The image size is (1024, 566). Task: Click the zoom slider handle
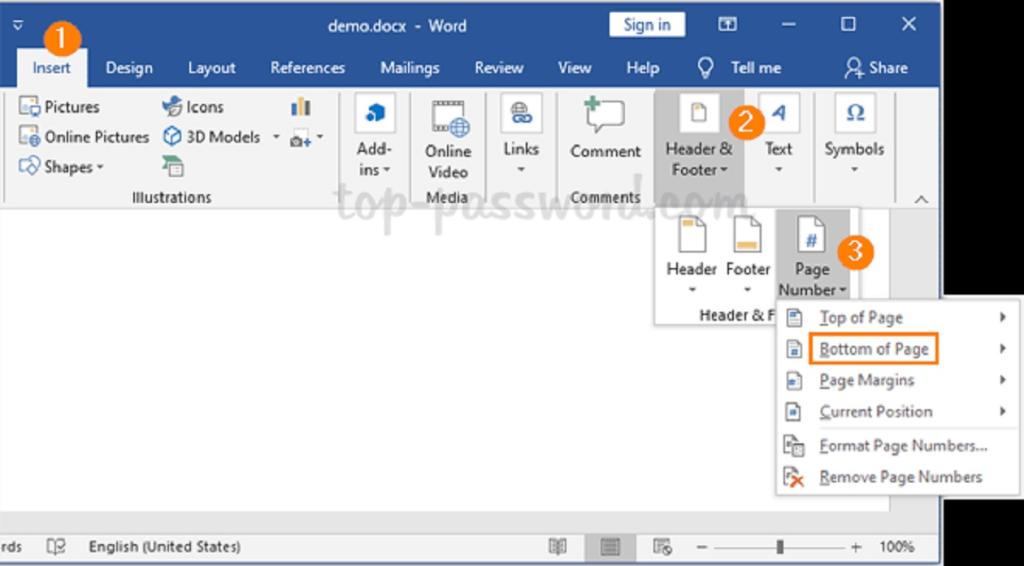780,547
